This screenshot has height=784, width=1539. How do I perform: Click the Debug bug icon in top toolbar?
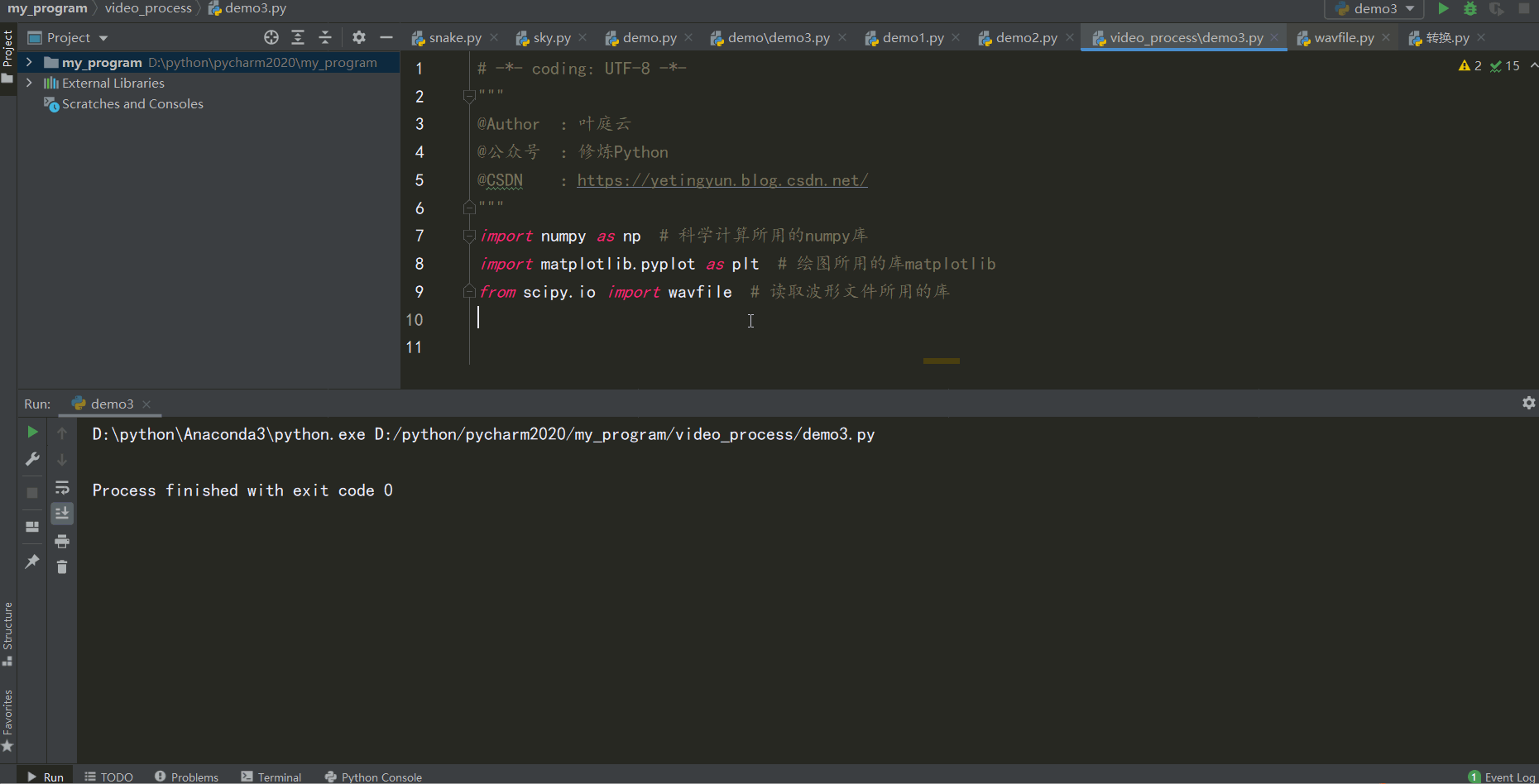click(1470, 8)
